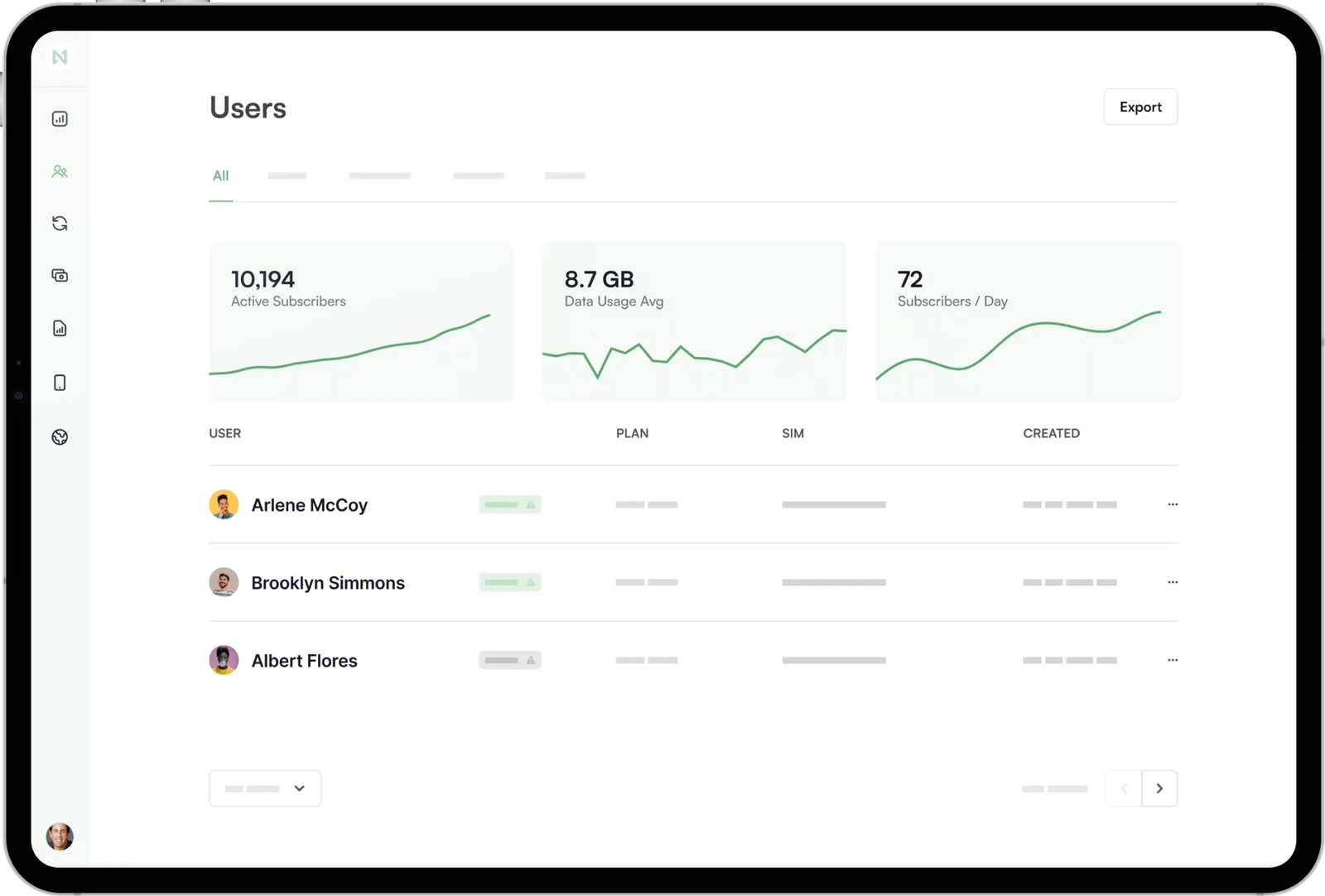
Task: Open more options menu for Brooklyn Simmons
Action: (x=1173, y=582)
